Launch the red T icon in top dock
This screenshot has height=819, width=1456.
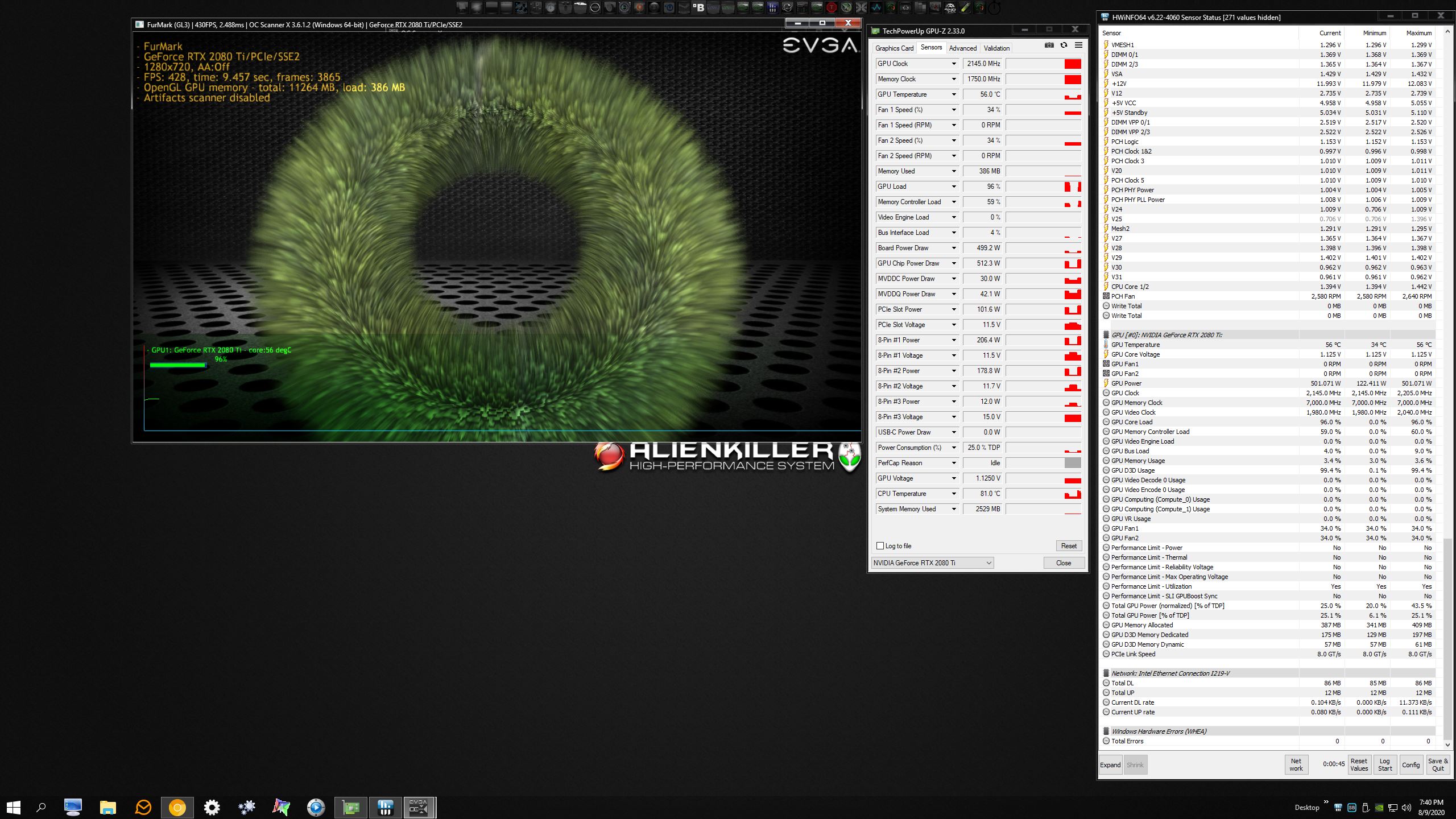832,7
